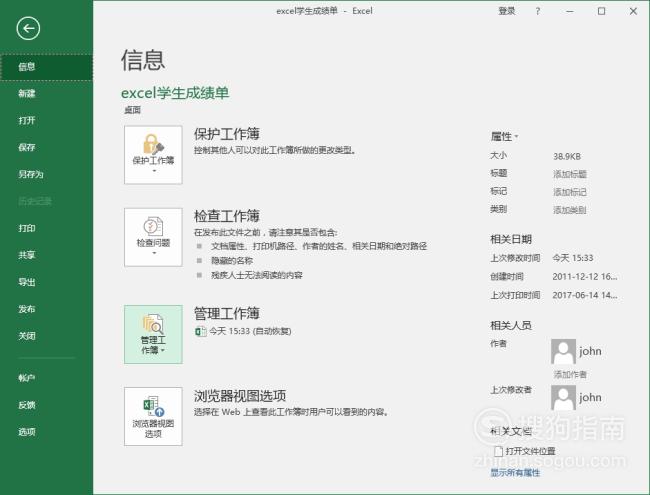Click the 相关日期 heading
This screenshot has height=495, width=650.
coord(511,239)
